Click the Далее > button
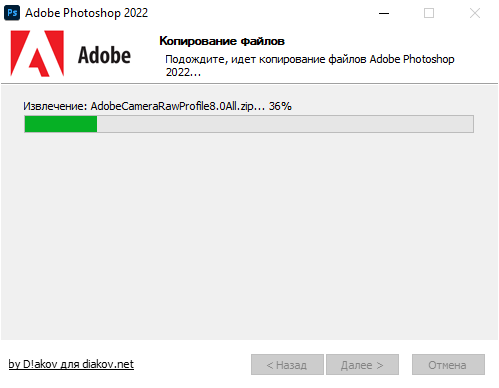This screenshot has width=499, height=388. [362, 365]
